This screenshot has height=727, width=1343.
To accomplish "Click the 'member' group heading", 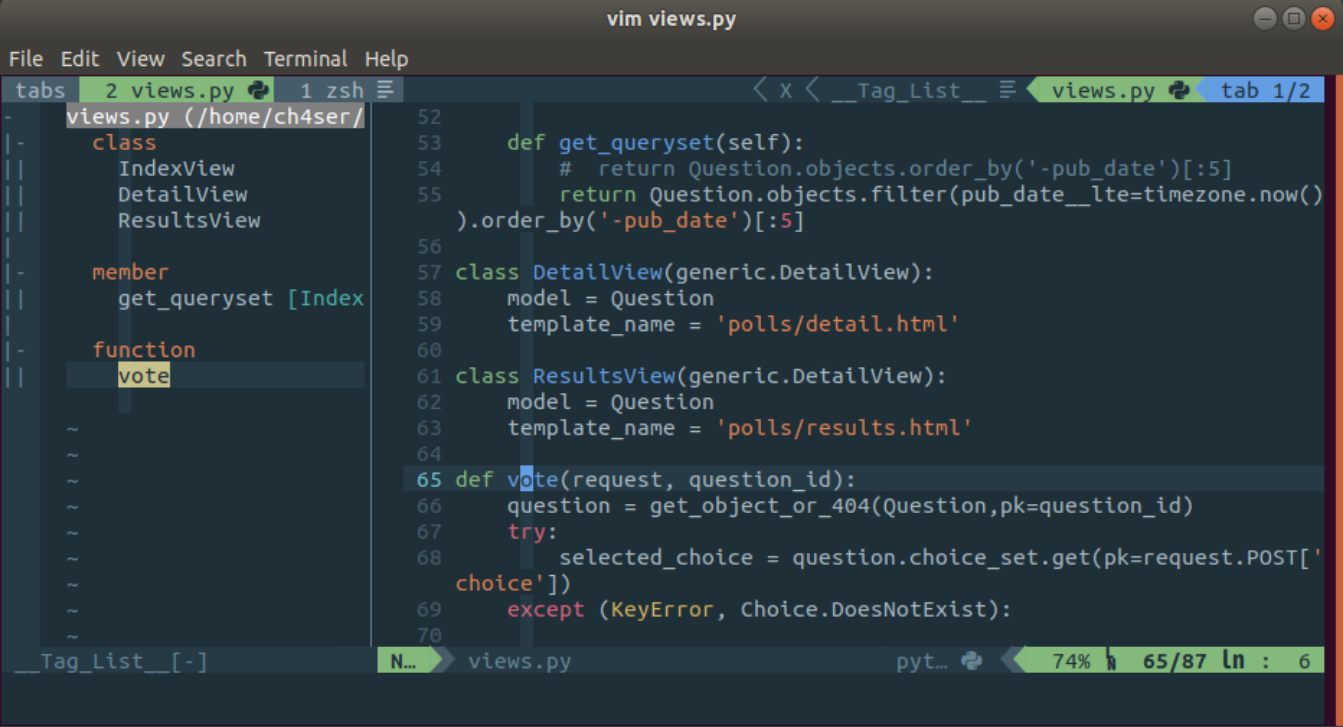I will pyautogui.click(x=131, y=272).
